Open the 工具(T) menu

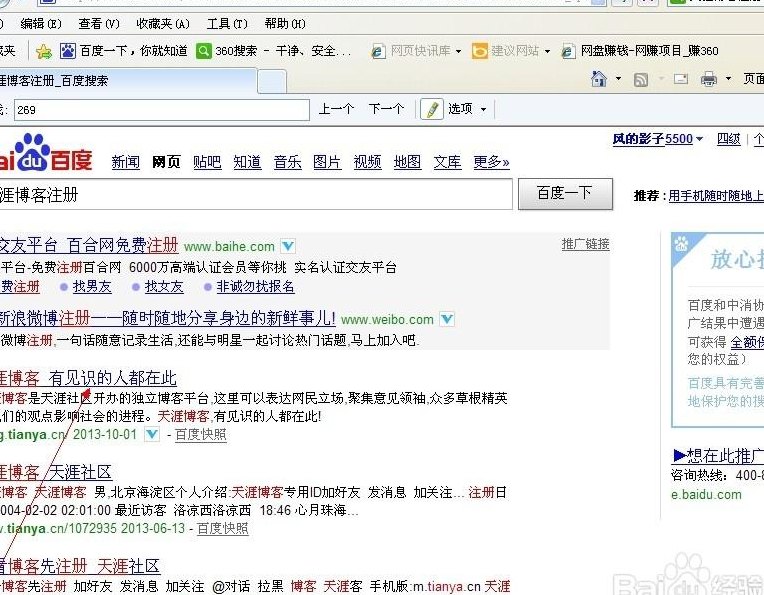tap(227, 23)
